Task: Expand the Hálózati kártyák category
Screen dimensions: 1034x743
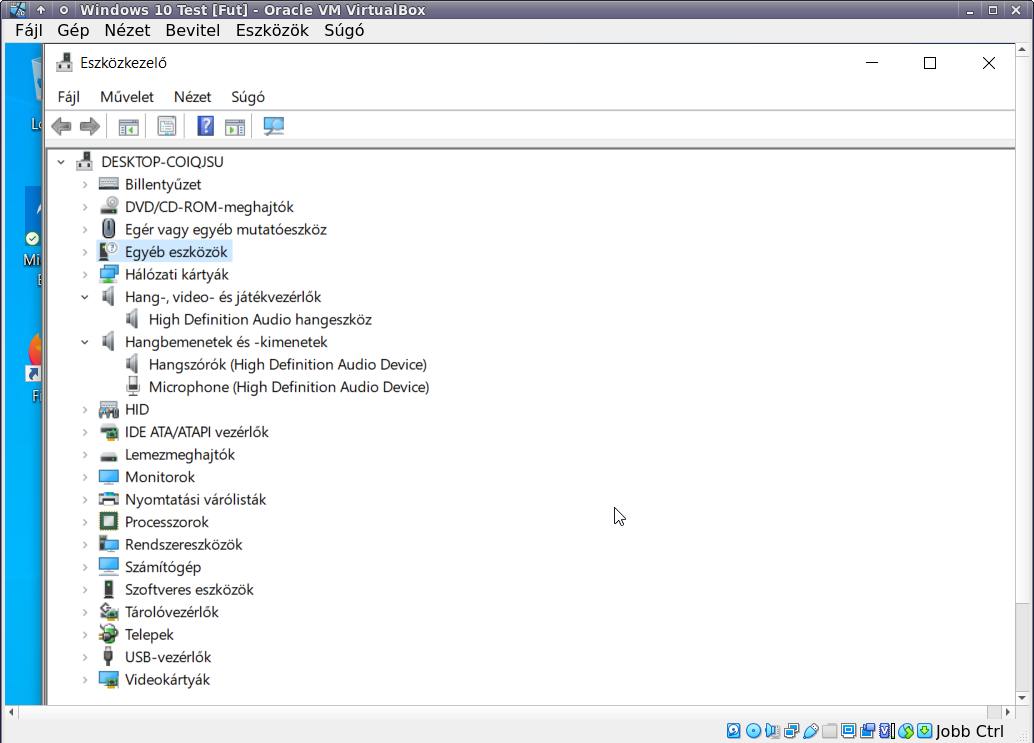Action: [x=84, y=274]
